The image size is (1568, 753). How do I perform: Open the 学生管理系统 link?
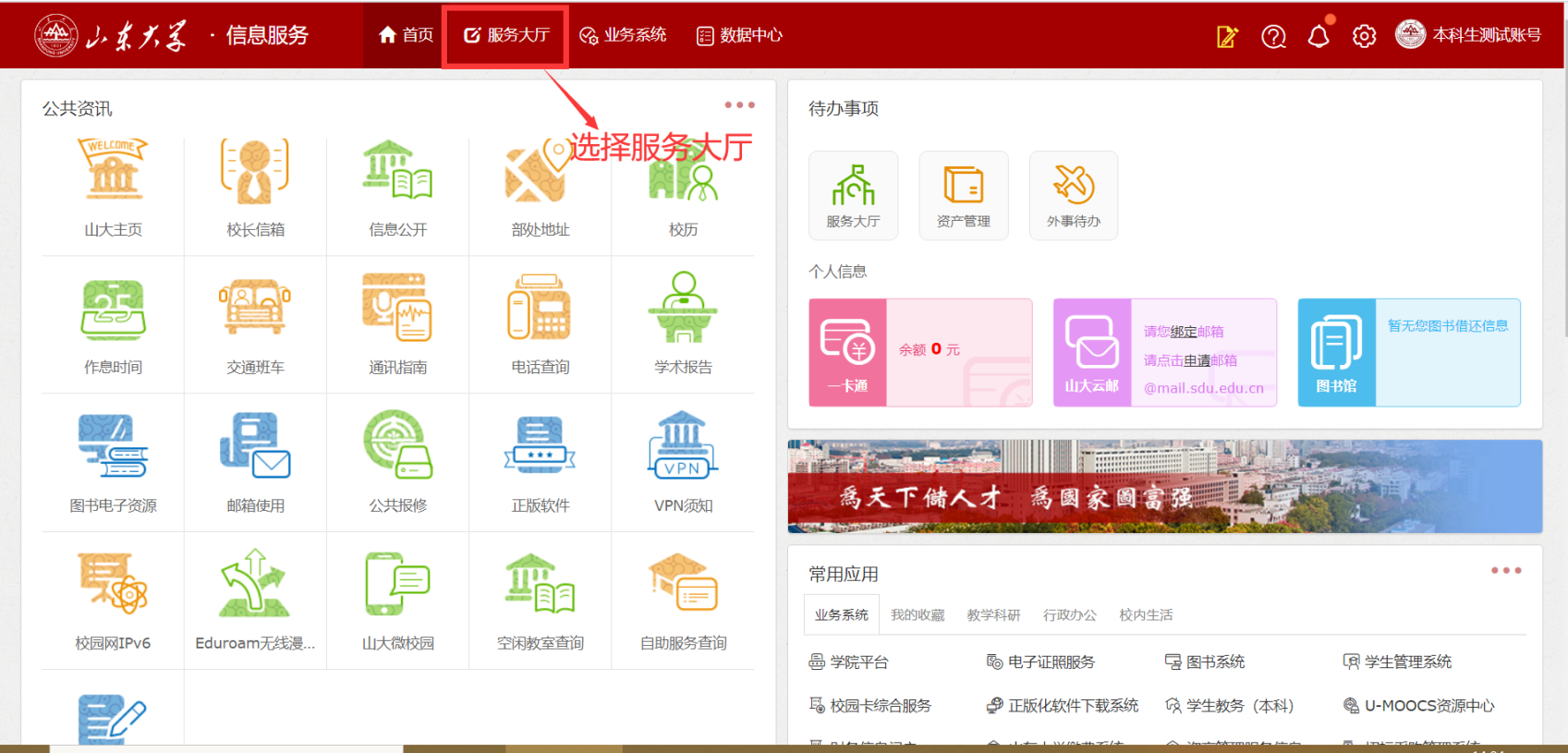pyautogui.click(x=1397, y=662)
